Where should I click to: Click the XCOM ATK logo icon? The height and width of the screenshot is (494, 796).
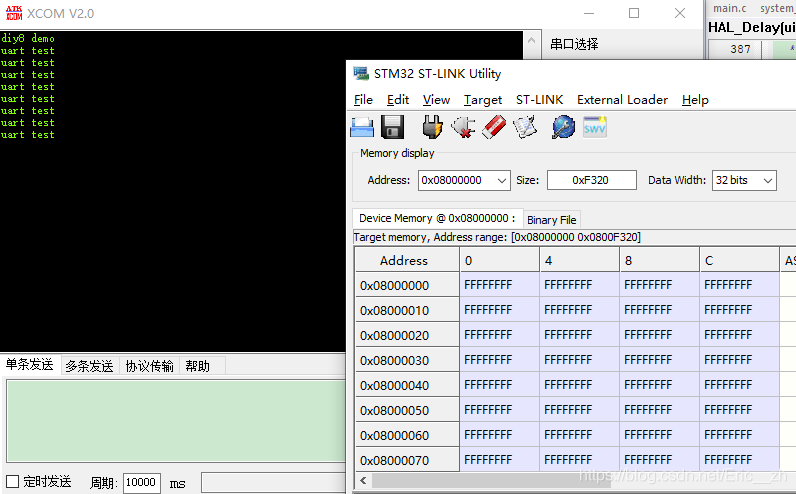14,13
